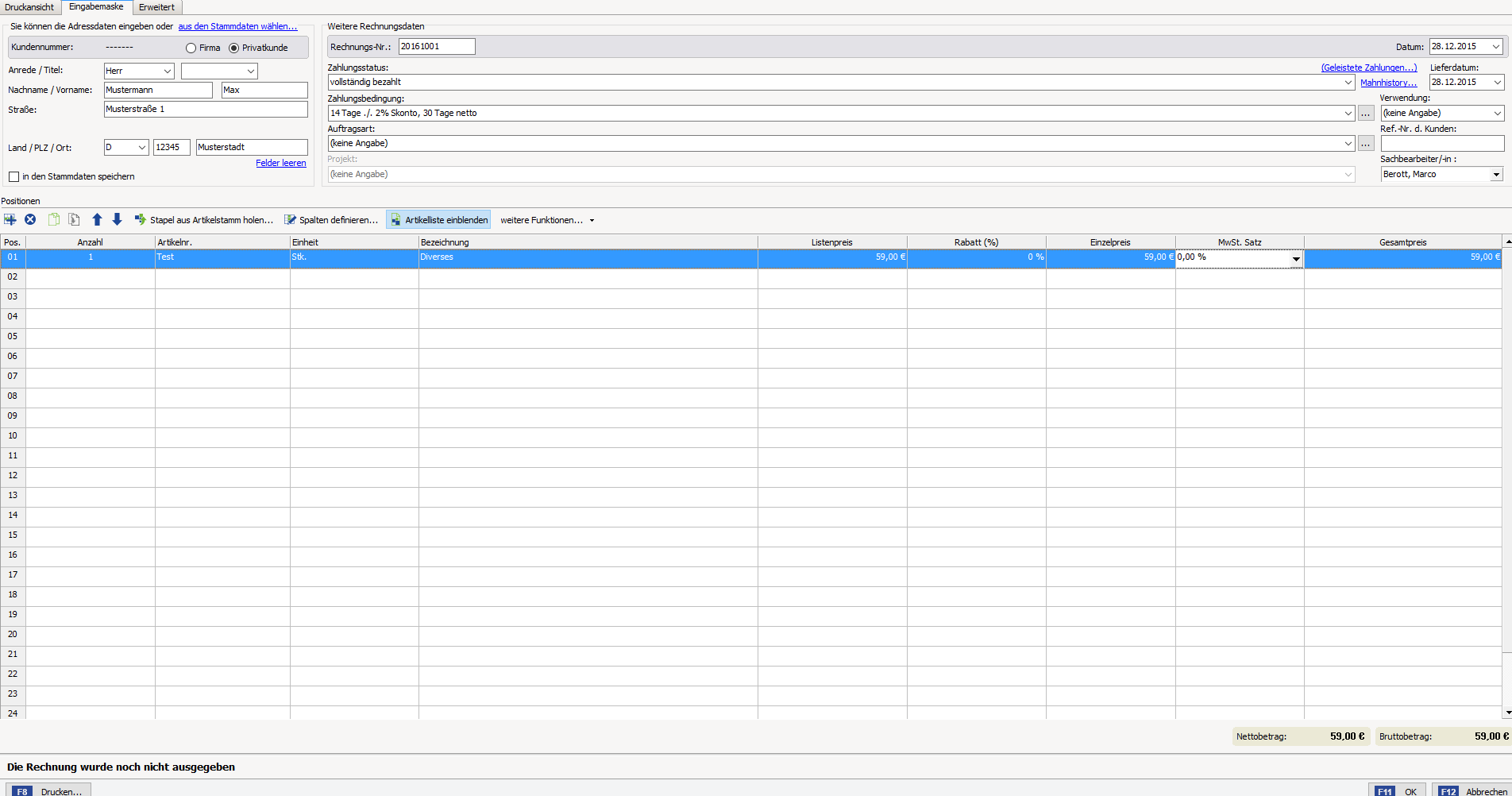Confirm with the F11 OK button
The image size is (1512, 796).
click(x=1398, y=791)
